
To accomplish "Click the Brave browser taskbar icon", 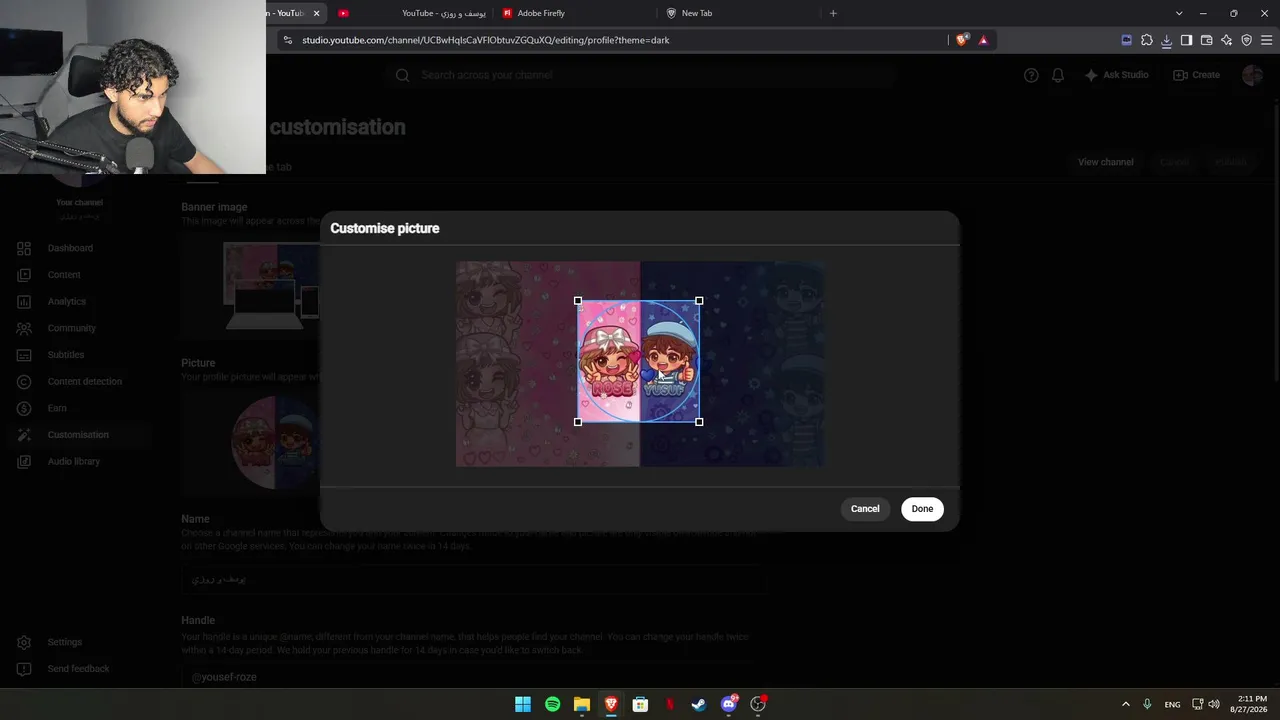I will [x=611, y=704].
